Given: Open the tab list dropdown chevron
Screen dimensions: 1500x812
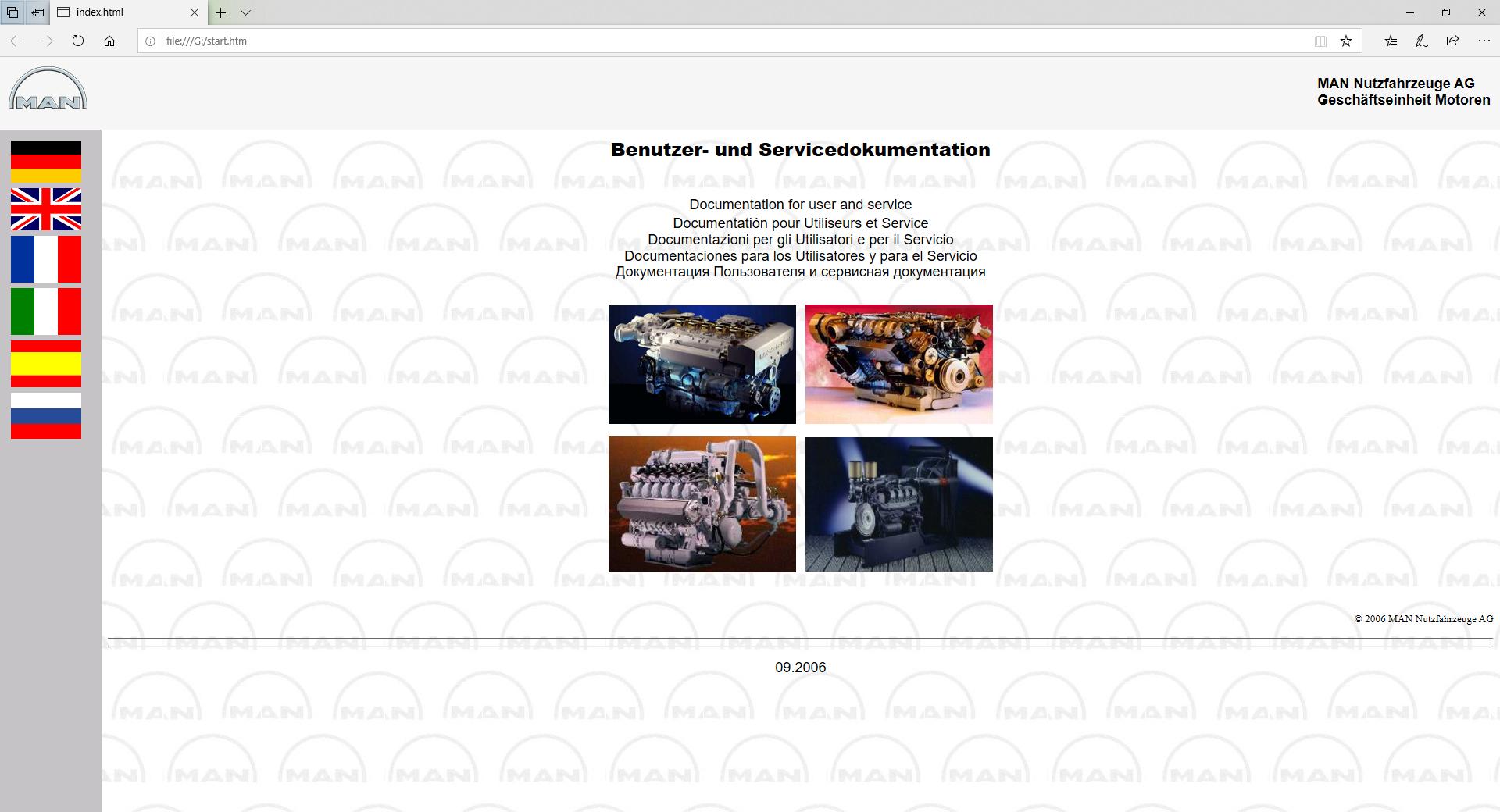Looking at the screenshot, I should click(x=245, y=12).
